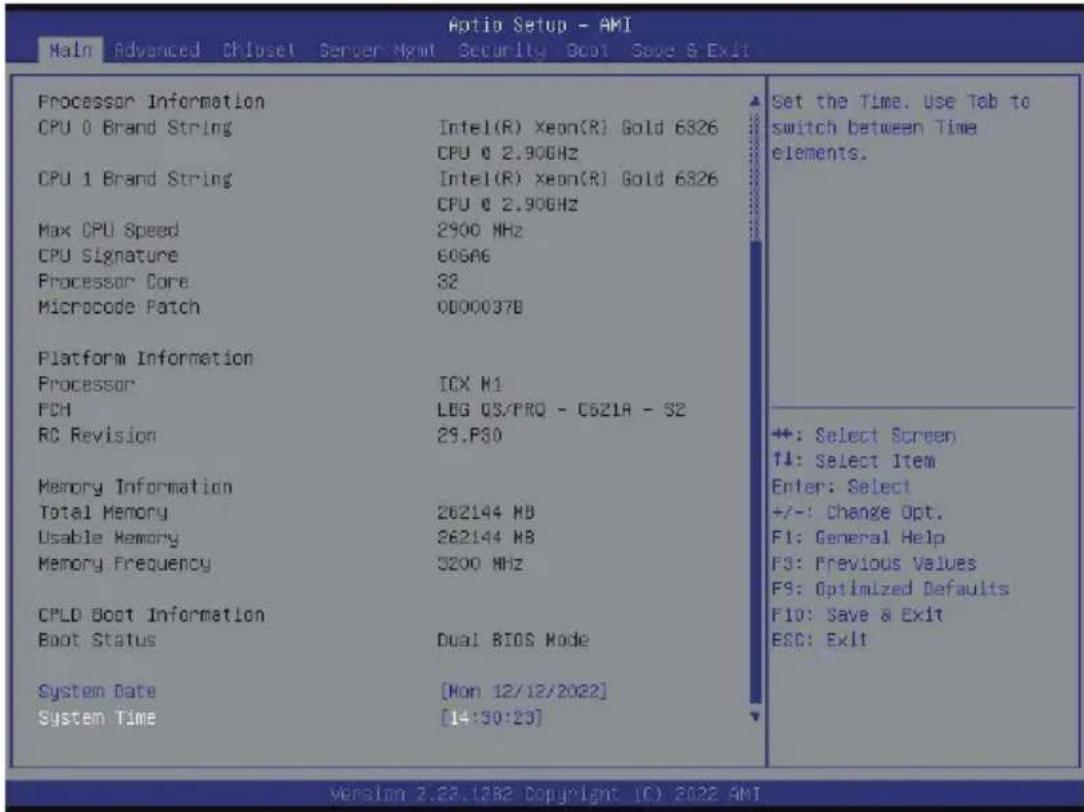Image resolution: width=1084 pixels, height=812 pixels.
Task: Click the 2900 MHz value
Action: point(480,230)
